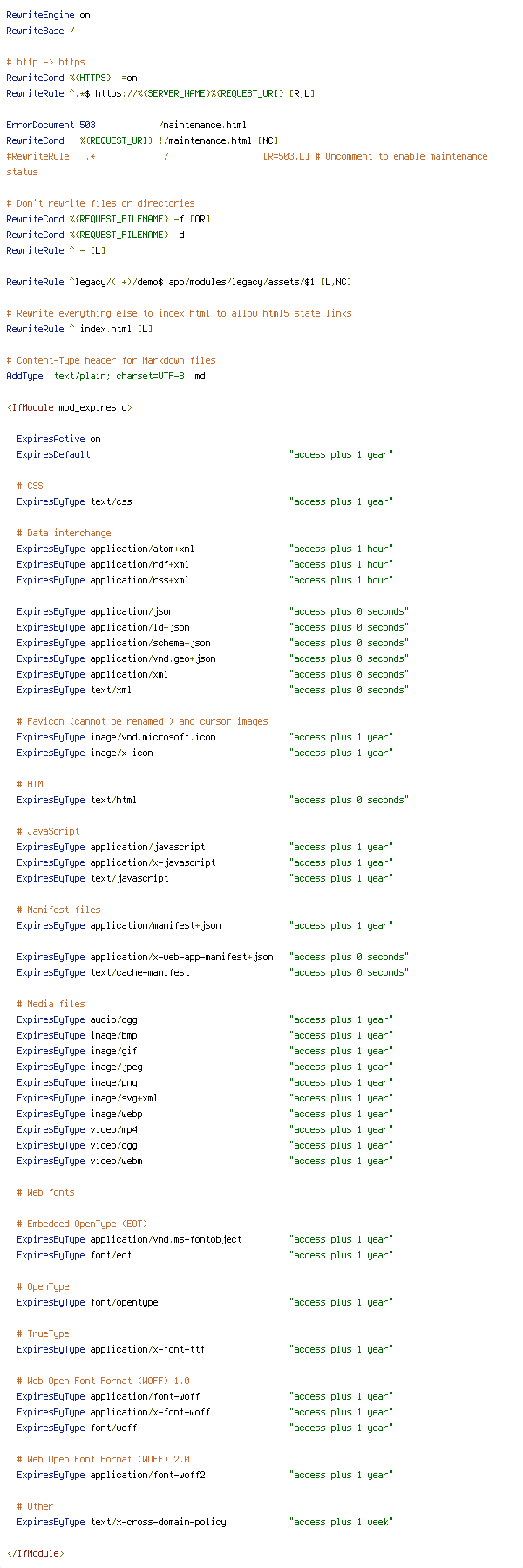Click the 'ExpiresActive on' line

point(58,439)
